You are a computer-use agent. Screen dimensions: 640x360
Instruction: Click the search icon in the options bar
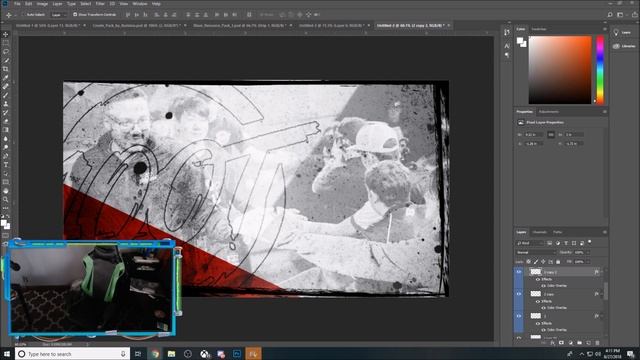pyautogui.click(x=610, y=15)
